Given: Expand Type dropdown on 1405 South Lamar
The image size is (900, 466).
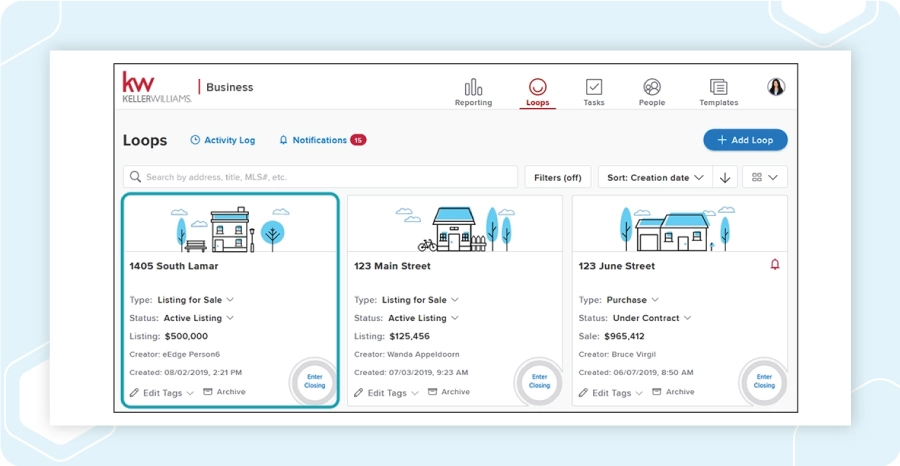Looking at the screenshot, I should pos(203,300).
